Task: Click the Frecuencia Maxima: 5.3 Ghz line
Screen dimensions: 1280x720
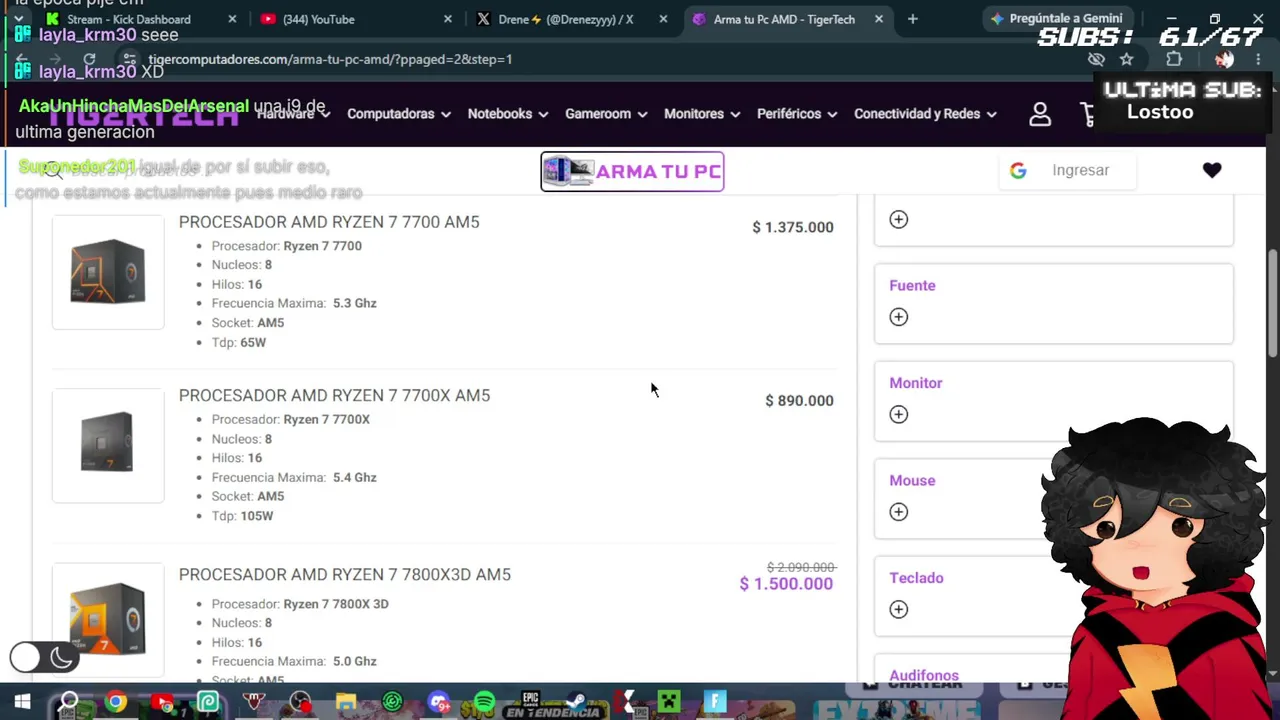Action: (294, 303)
